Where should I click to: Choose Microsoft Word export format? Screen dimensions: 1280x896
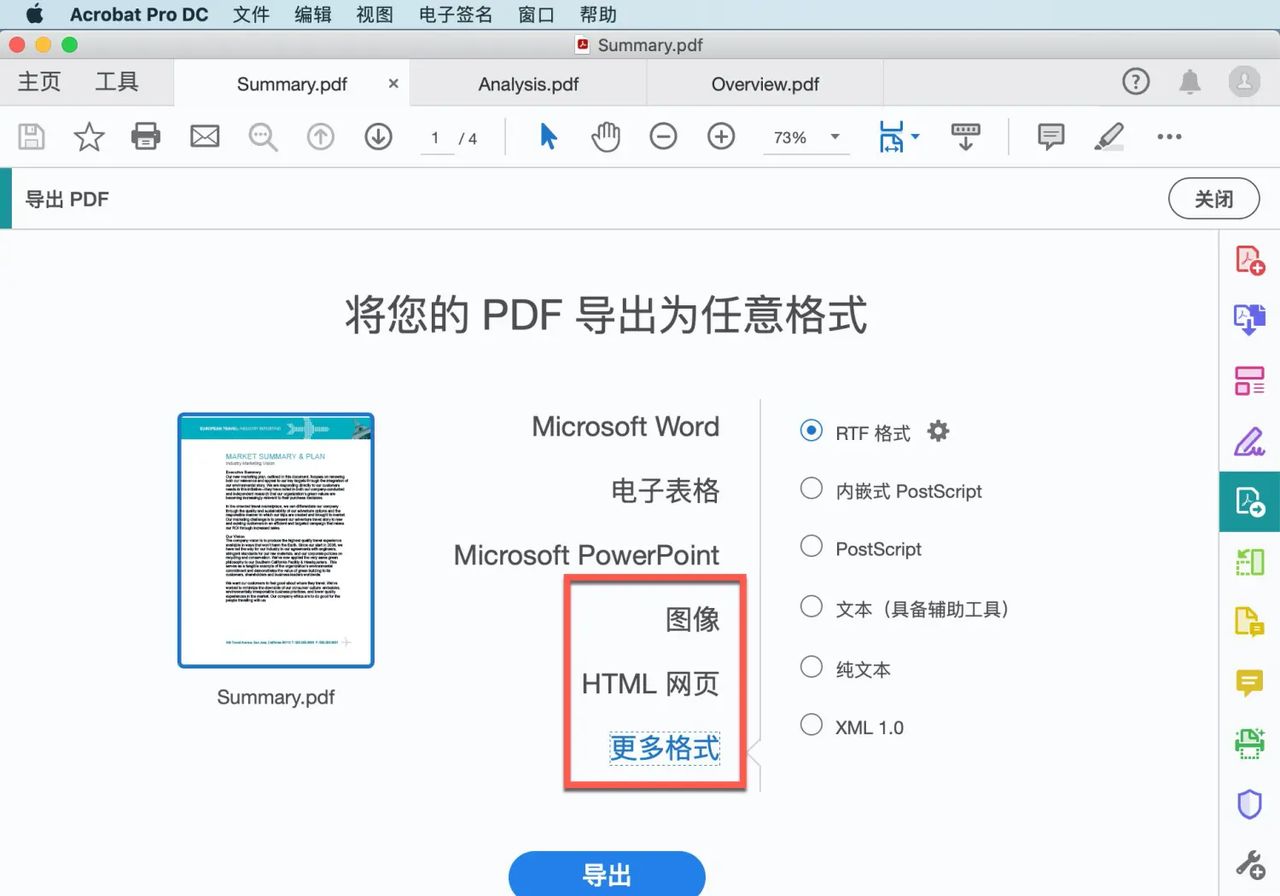(x=626, y=426)
